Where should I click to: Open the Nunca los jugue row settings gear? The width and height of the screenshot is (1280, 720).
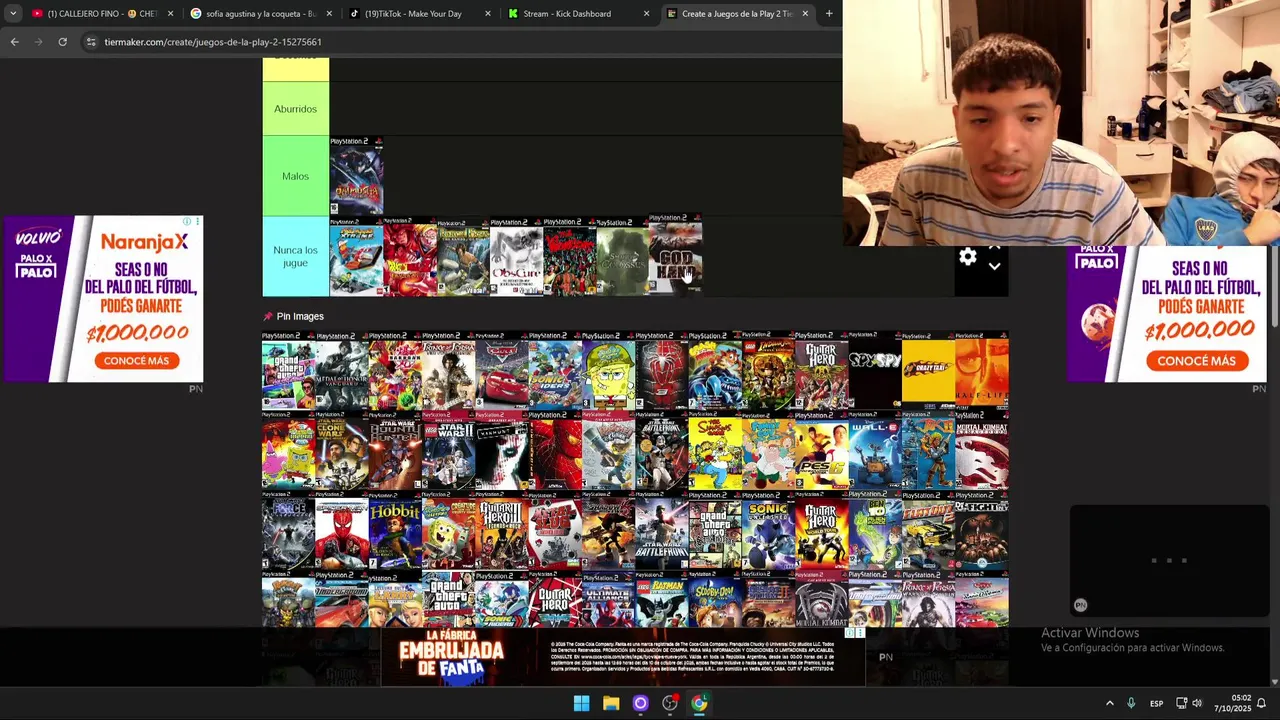[x=967, y=257]
